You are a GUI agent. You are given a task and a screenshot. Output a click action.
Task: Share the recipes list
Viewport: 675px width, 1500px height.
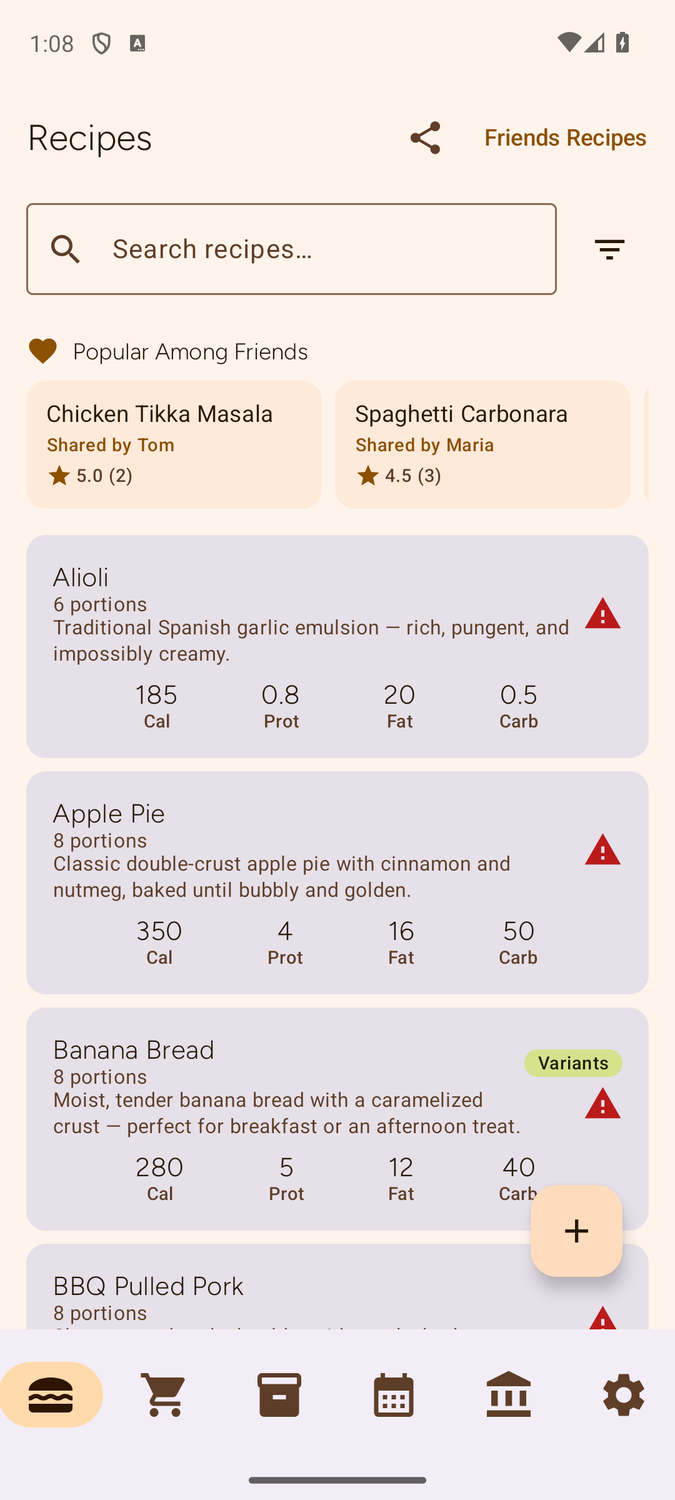(424, 138)
